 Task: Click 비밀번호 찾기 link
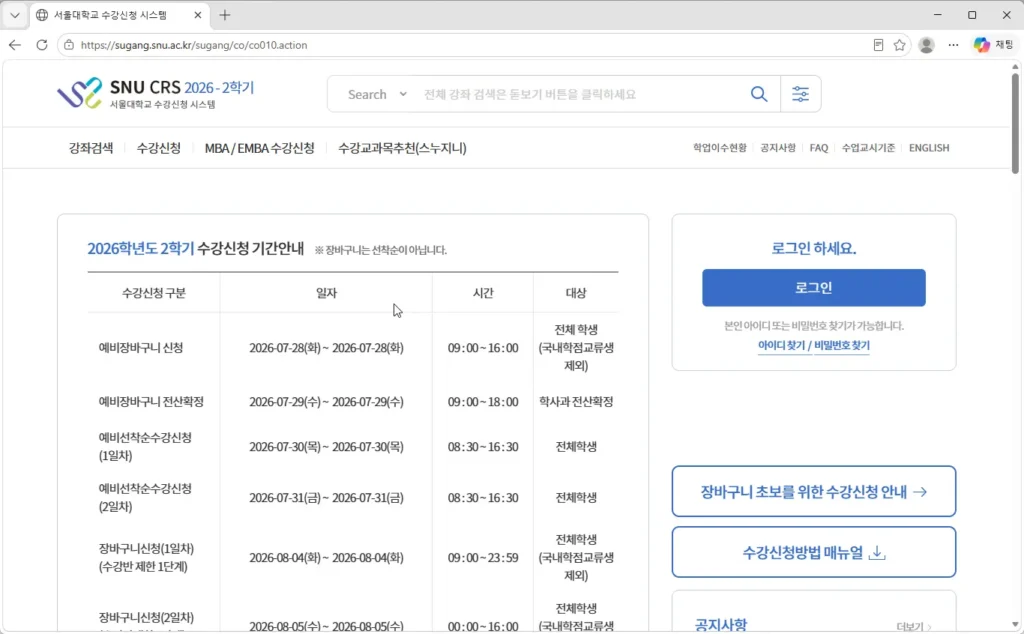tap(842, 345)
